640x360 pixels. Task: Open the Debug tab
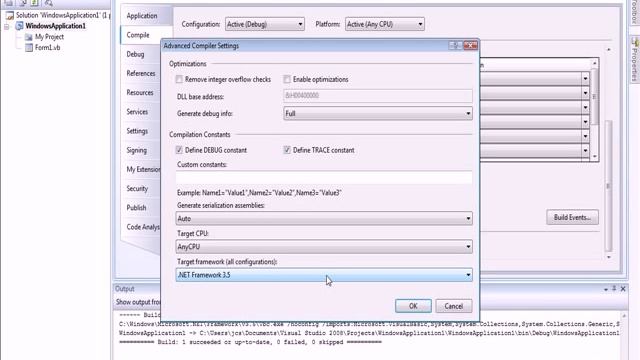(135, 54)
